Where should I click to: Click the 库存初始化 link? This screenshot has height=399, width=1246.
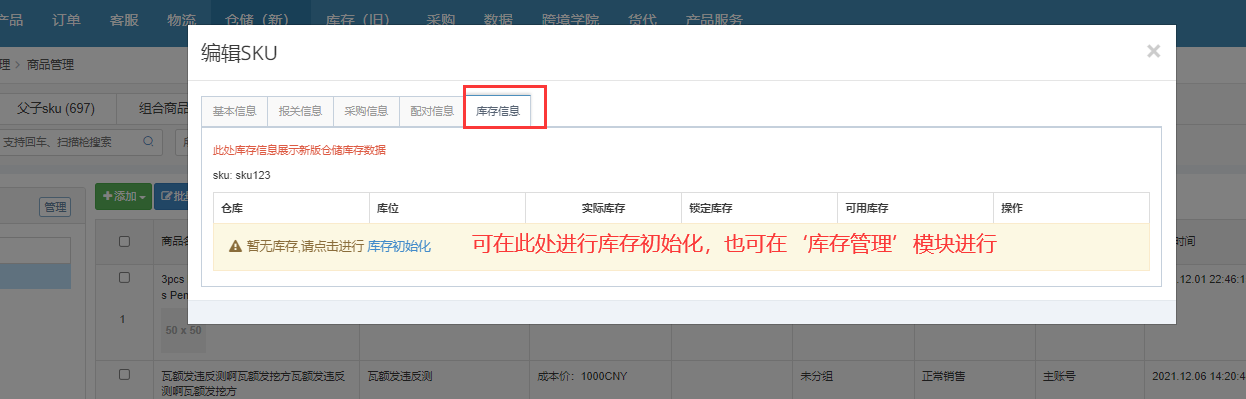[399, 246]
